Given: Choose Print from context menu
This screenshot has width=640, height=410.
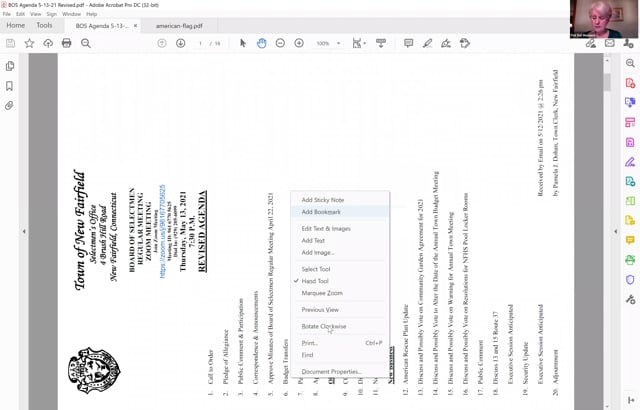Looking at the screenshot, I should 340,343.
